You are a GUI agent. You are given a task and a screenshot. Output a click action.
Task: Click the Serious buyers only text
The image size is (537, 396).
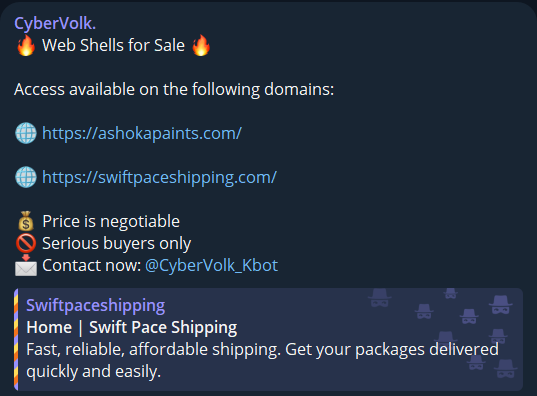click(116, 244)
